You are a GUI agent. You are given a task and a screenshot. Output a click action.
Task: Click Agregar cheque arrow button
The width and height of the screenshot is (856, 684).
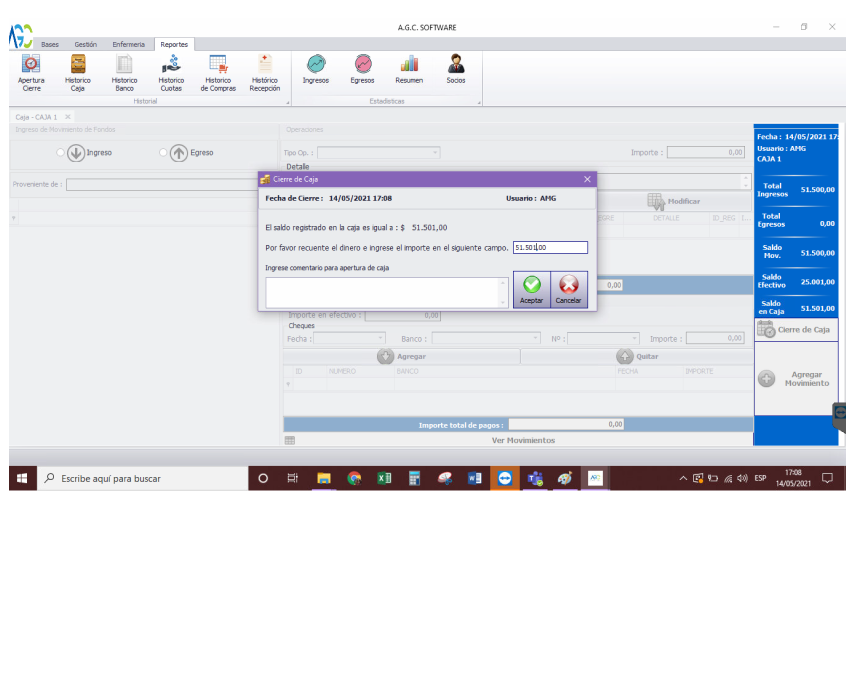pyautogui.click(x=401, y=356)
